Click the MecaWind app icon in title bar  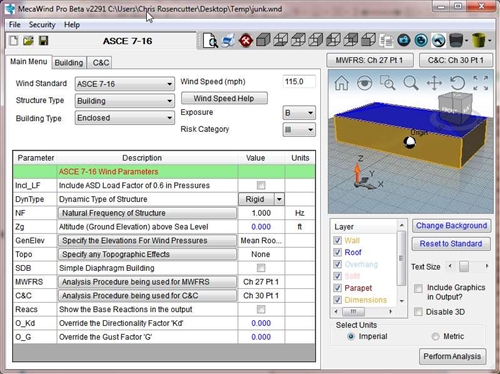tap(10, 9)
